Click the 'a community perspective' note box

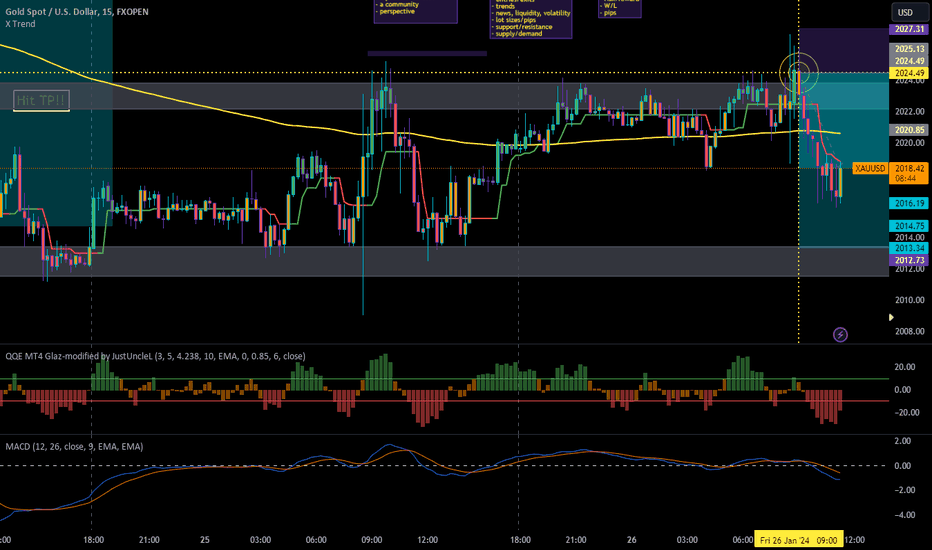(x=415, y=11)
